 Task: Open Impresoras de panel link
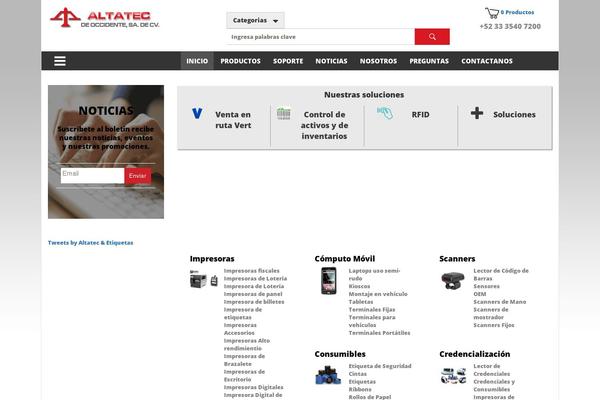coord(253,294)
